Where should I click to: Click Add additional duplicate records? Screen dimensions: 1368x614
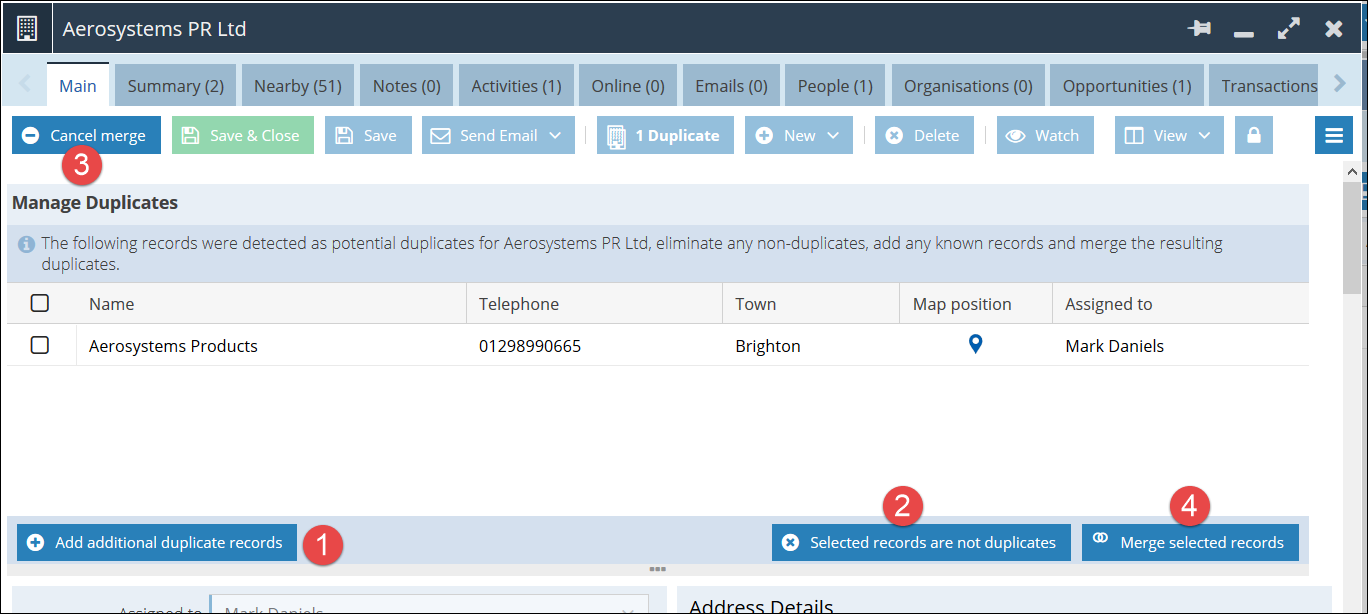[157, 542]
